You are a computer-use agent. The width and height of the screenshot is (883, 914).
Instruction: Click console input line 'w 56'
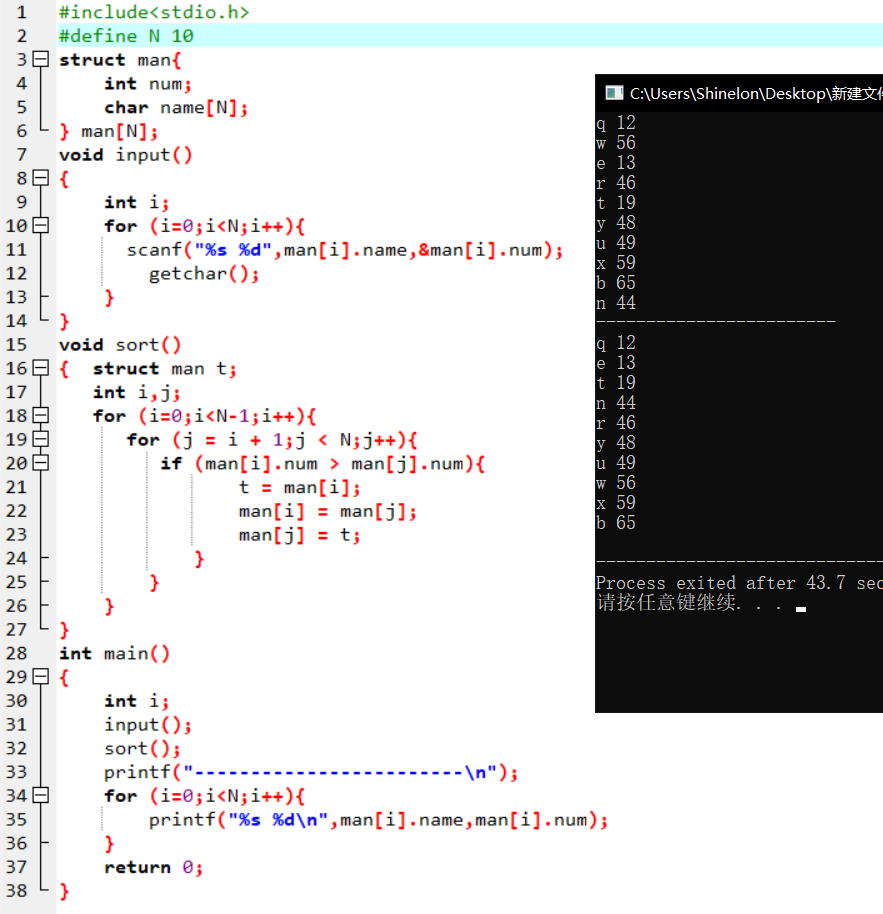[x=615, y=143]
